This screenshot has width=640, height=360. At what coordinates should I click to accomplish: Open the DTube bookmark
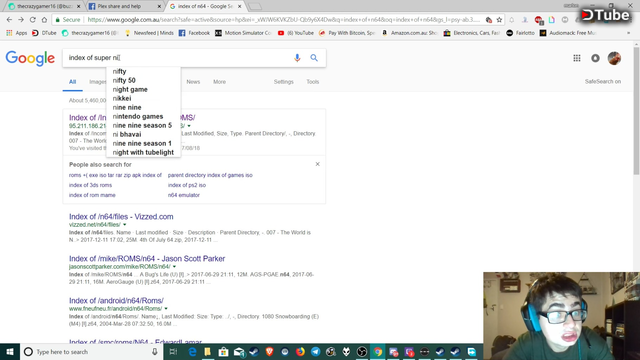click(x=44, y=33)
